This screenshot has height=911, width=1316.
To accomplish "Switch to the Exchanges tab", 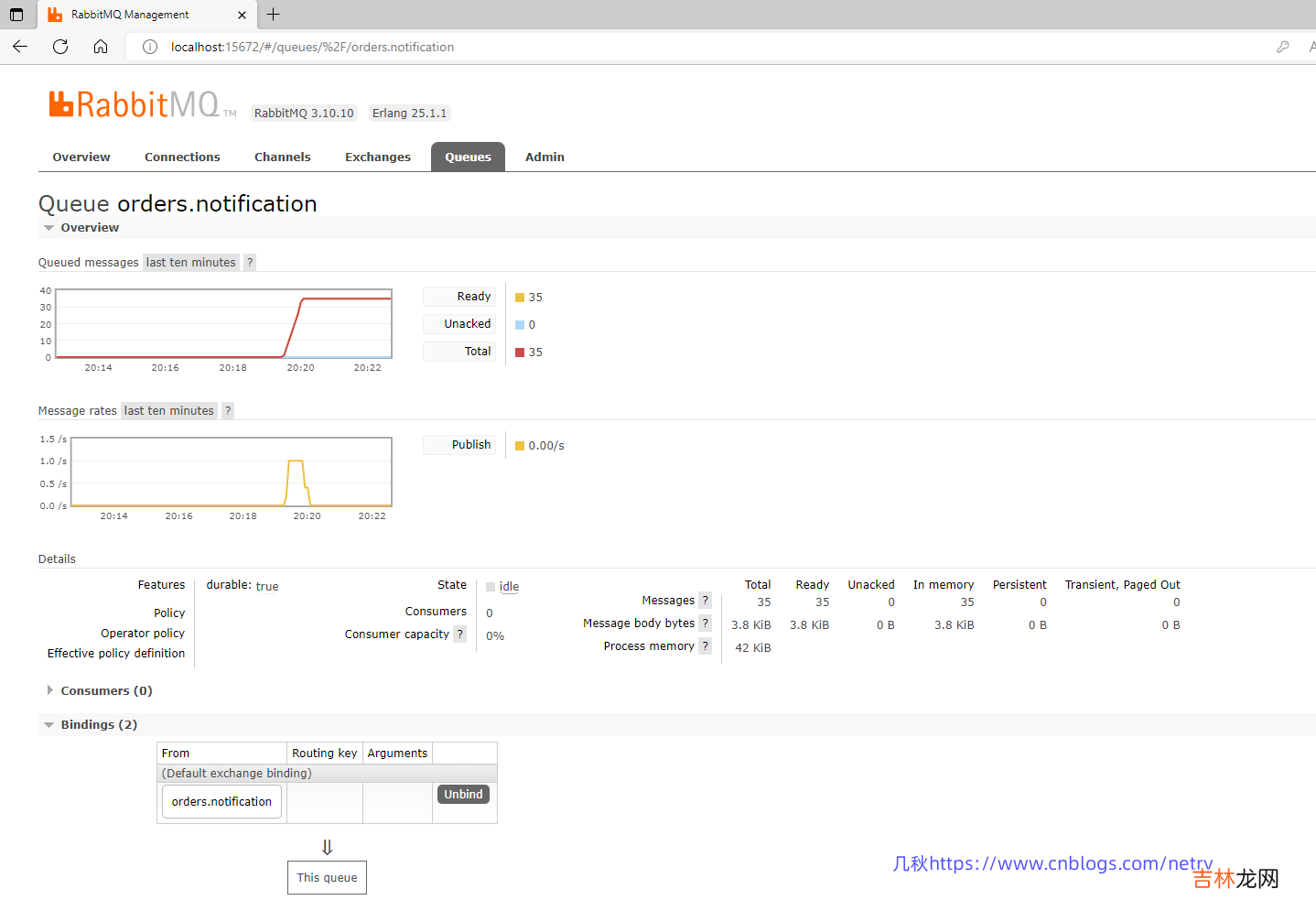I will [377, 157].
